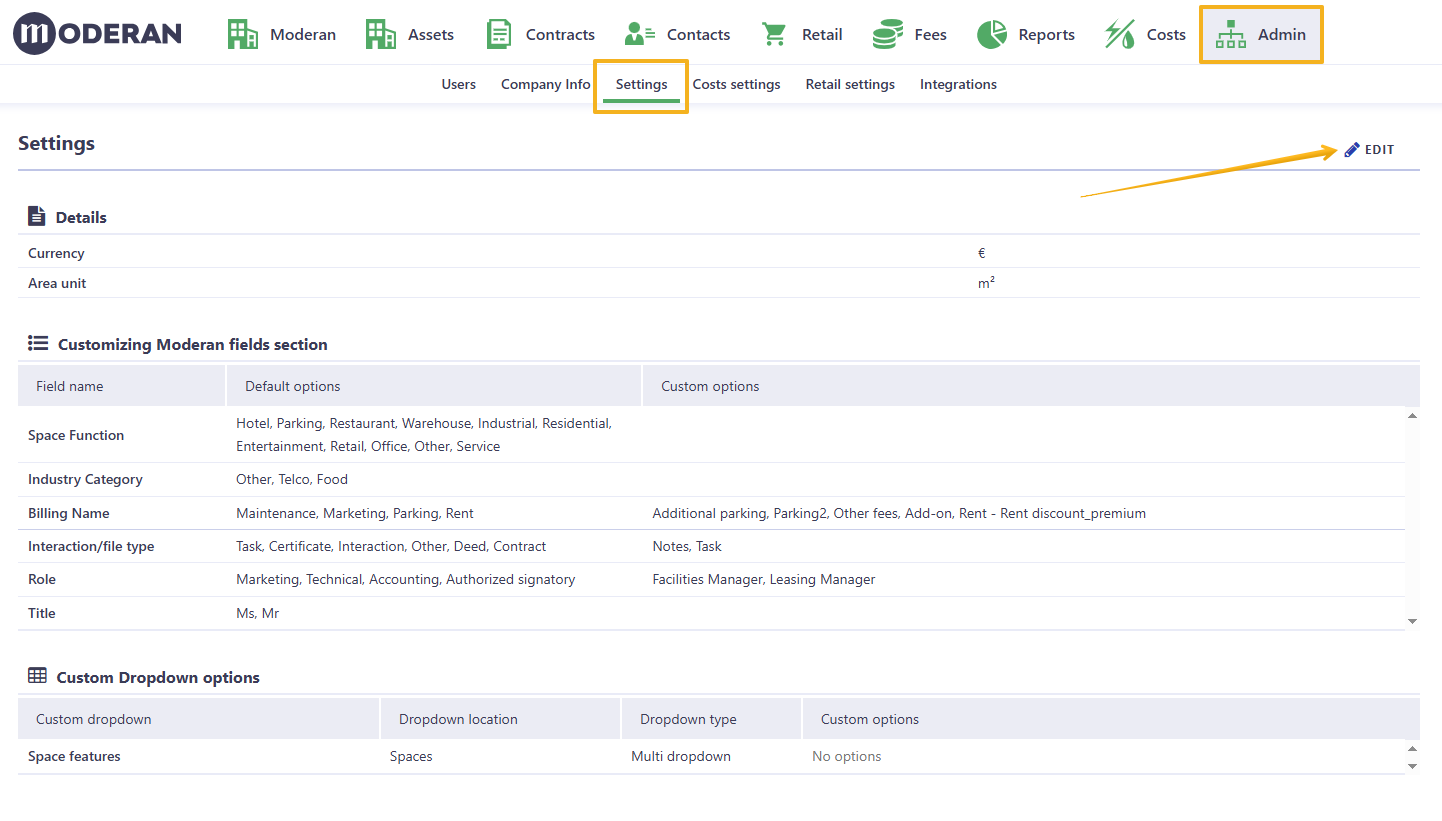Click dropdown options table scroll up arrow
This screenshot has height=821, width=1442.
tap(1412, 748)
